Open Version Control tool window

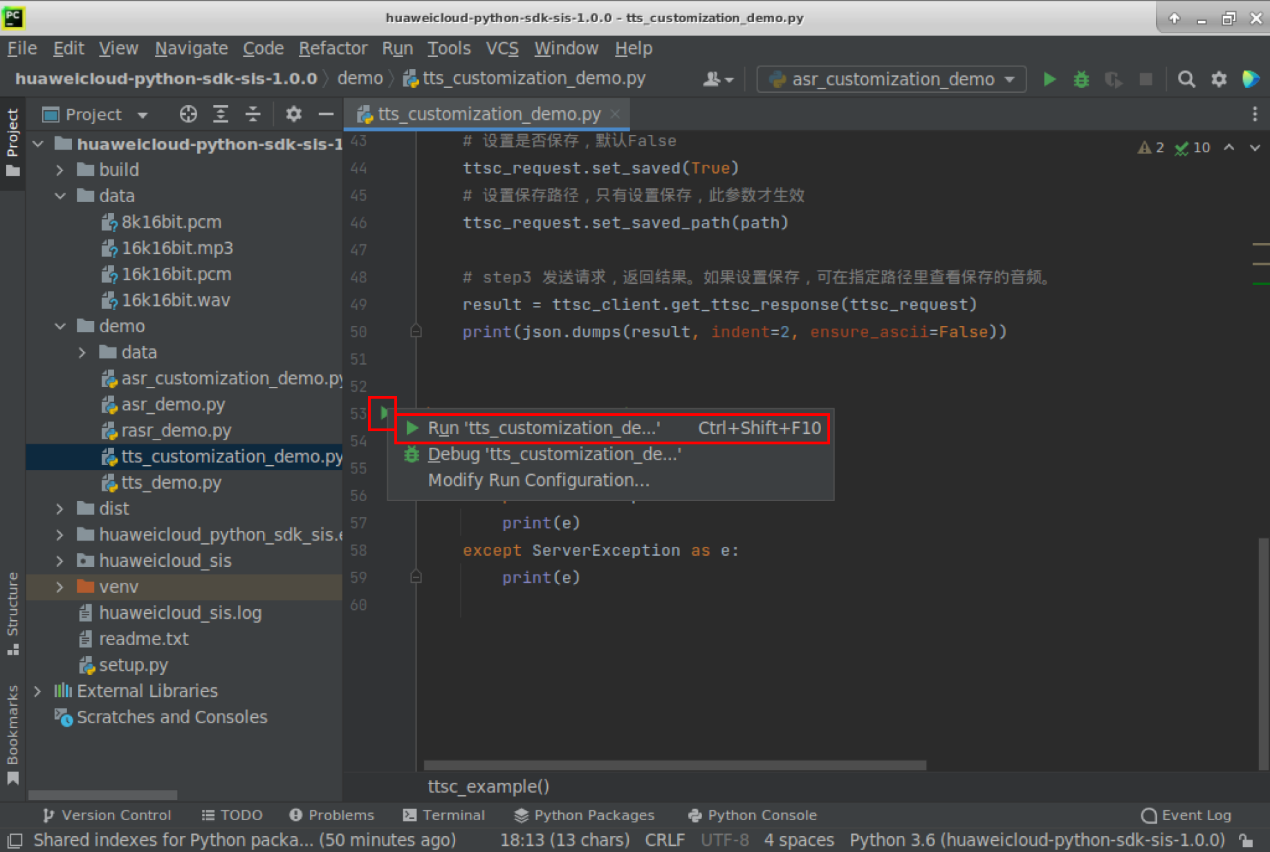click(x=106, y=815)
